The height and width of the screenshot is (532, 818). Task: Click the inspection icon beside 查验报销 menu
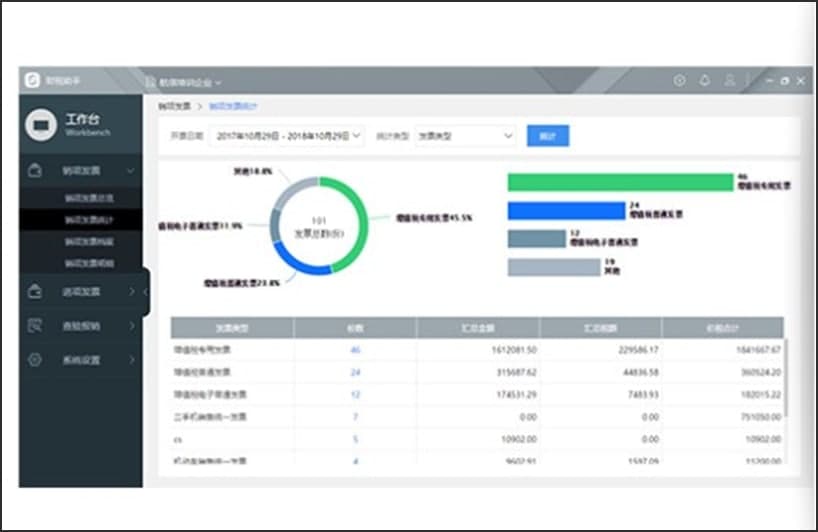35,325
